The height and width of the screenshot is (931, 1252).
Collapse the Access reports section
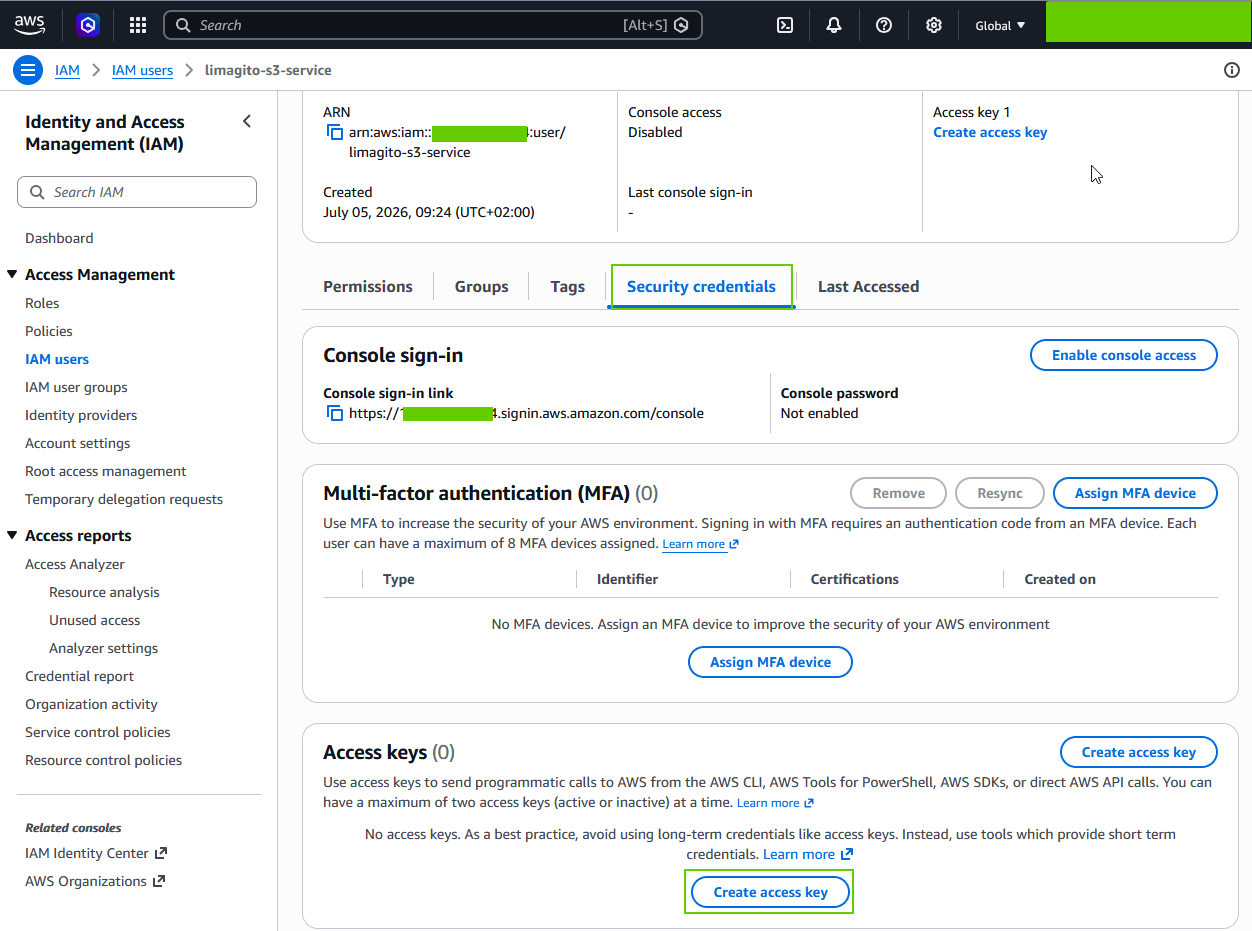[x=12, y=535]
